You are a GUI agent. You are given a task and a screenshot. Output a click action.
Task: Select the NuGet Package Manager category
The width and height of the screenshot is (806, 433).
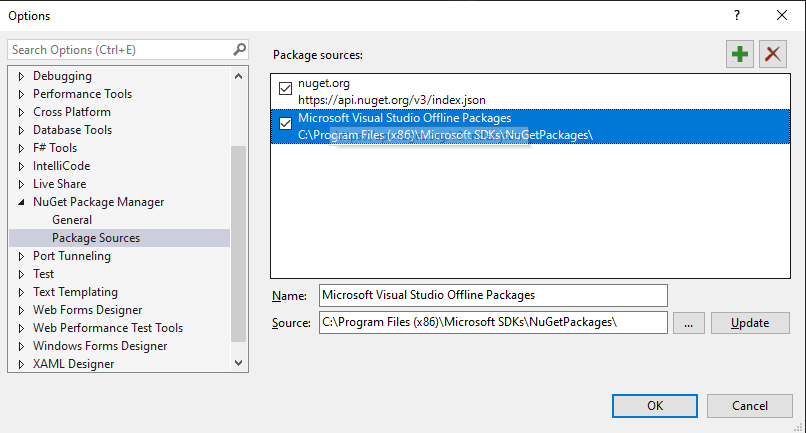pyautogui.click(x=99, y=202)
